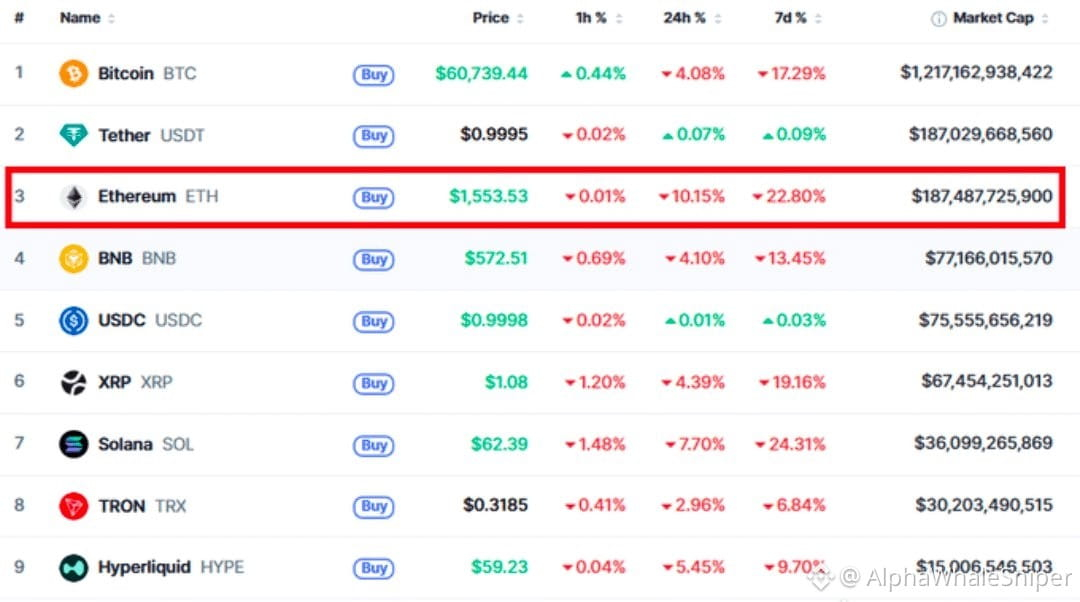1080x602 pixels.
Task: Click Bitcoin 7d change 17.29%
Action: pos(791,73)
